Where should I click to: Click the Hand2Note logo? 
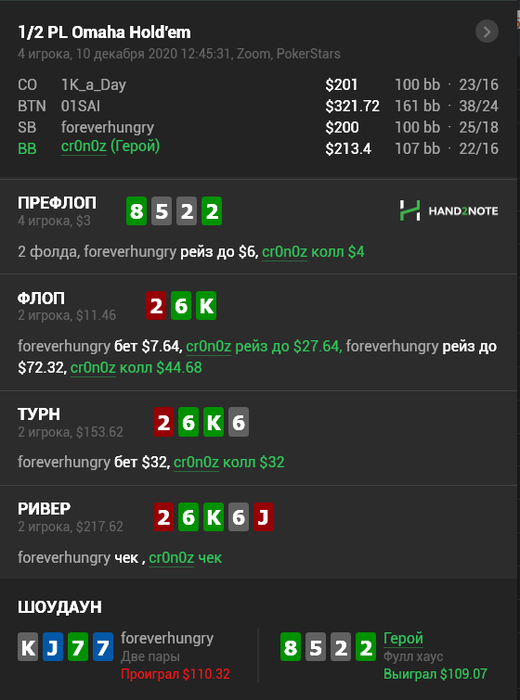point(449,211)
